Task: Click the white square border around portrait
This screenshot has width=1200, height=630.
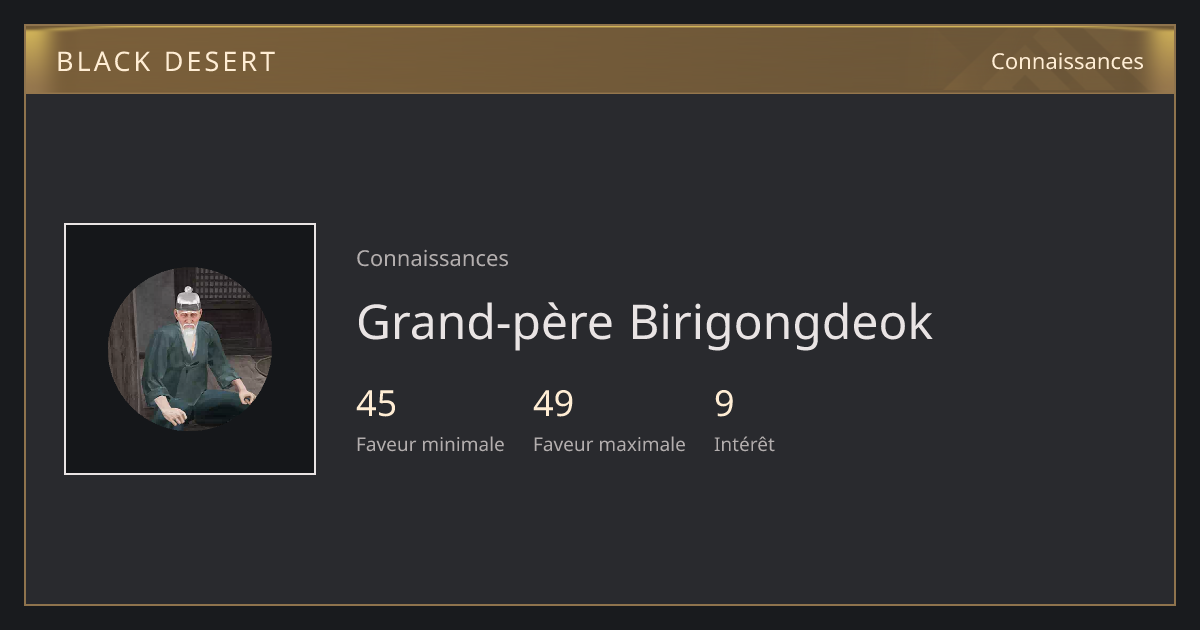Action: pos(190,224)
